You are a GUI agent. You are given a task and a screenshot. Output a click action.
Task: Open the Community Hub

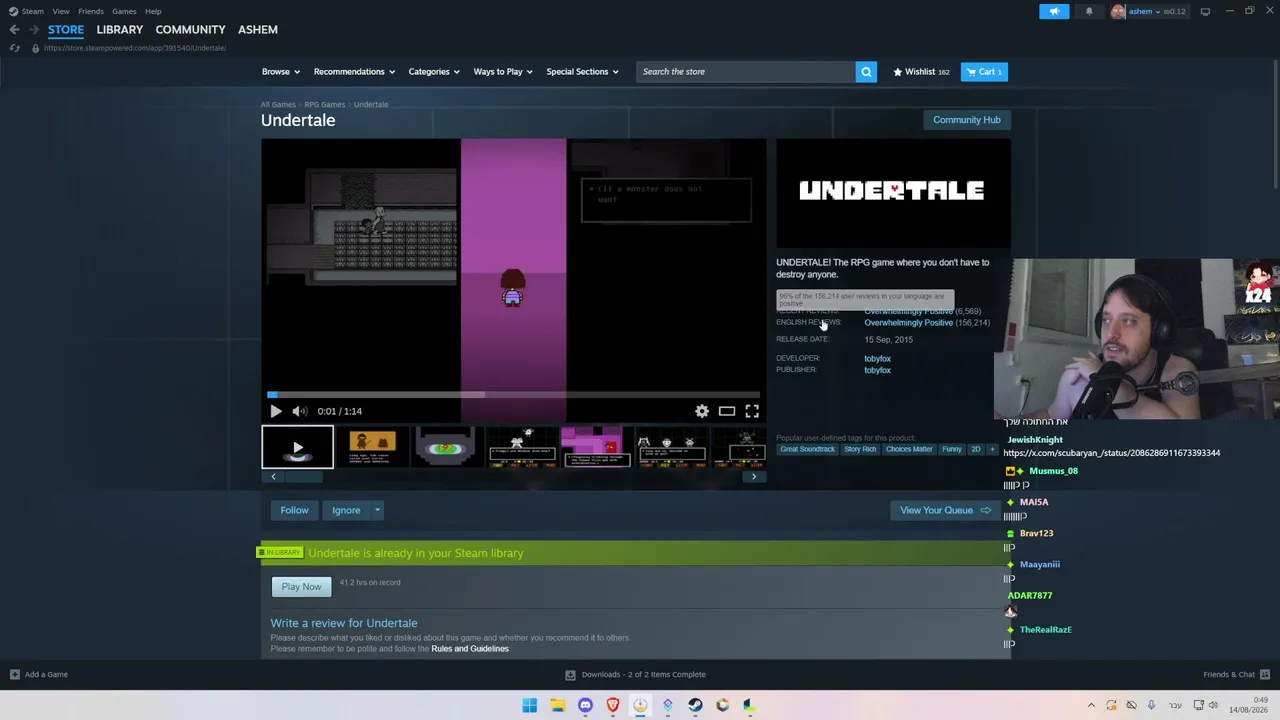pos(967,120)
